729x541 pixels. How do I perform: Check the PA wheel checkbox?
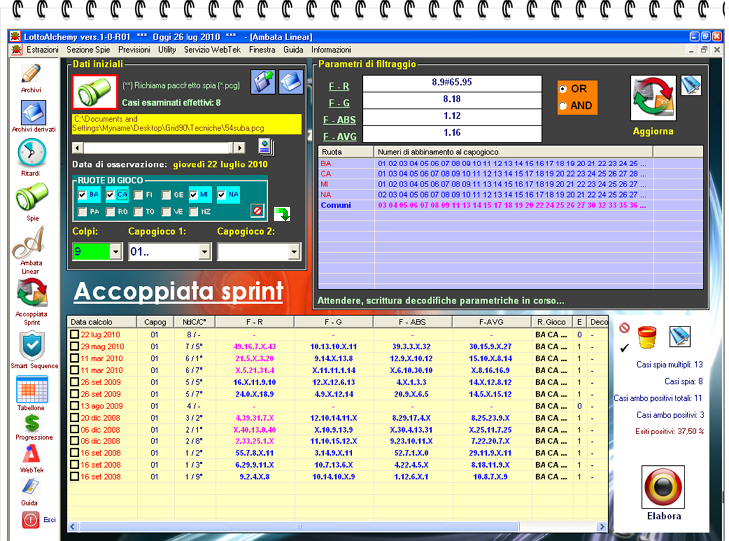82,211
